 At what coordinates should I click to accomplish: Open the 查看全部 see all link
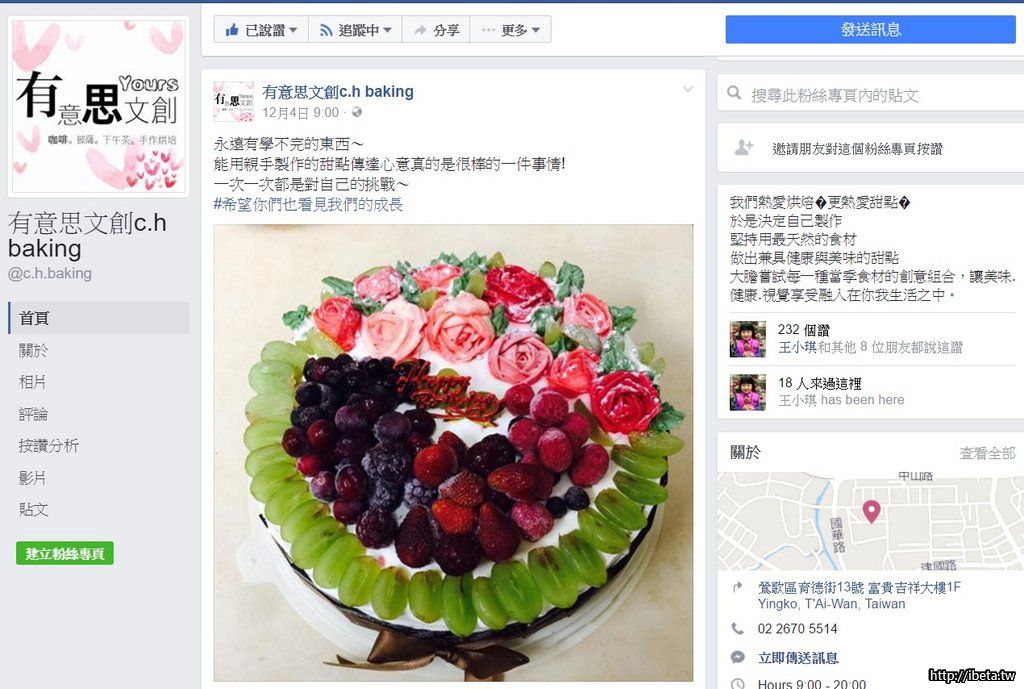click(987, 453)
